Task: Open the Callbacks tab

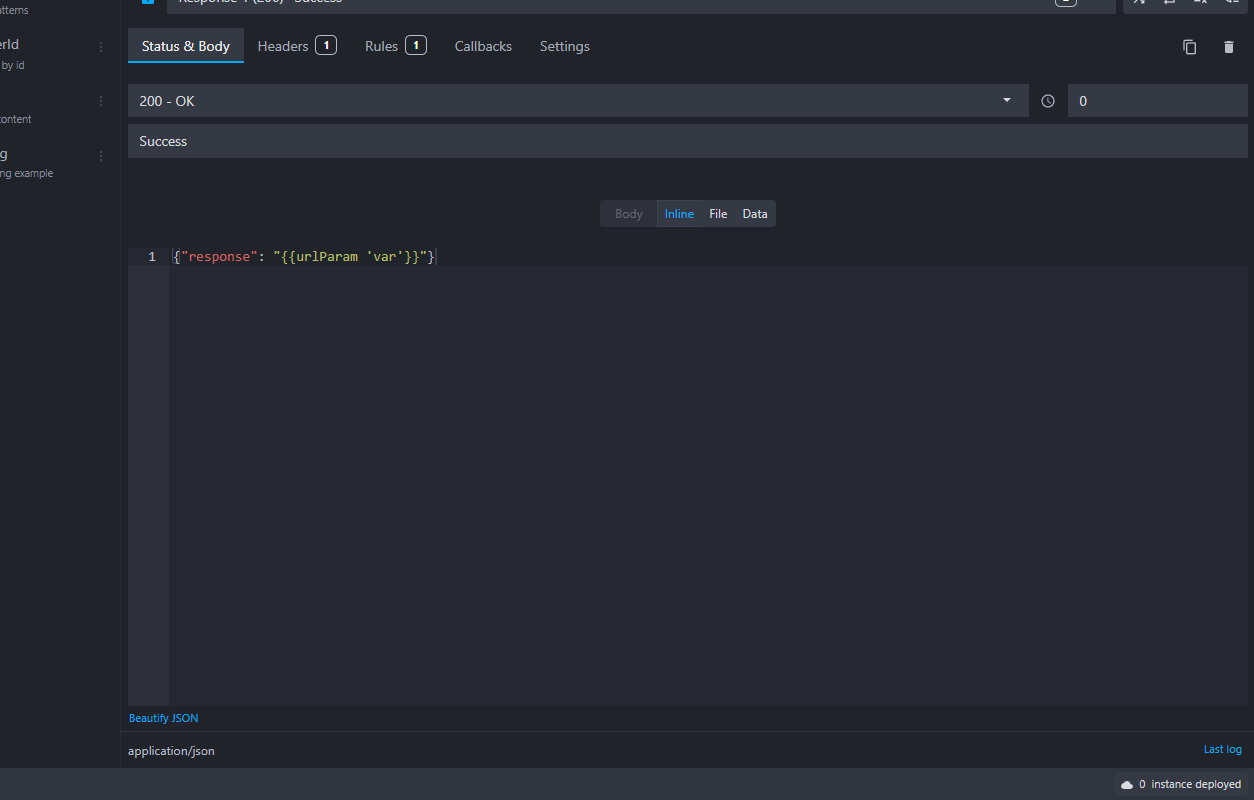Action: pos(483,46)
